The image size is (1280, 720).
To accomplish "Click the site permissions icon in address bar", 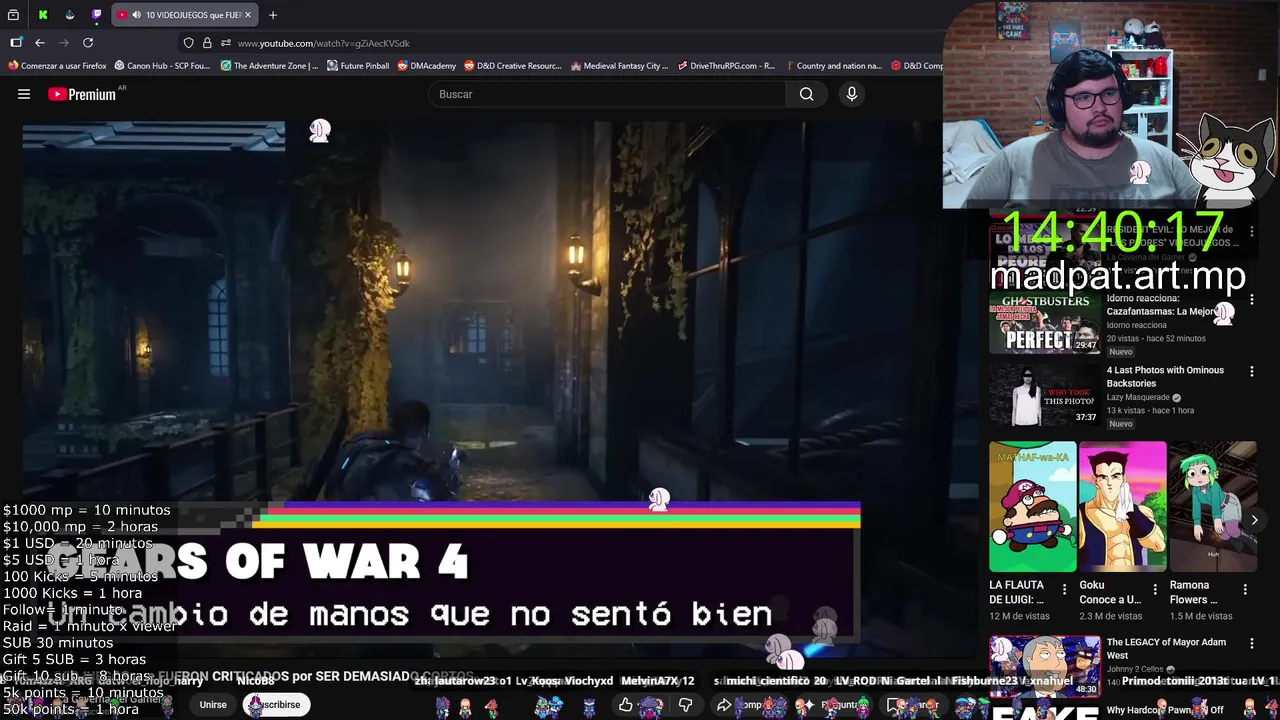I will pos(226,43).
